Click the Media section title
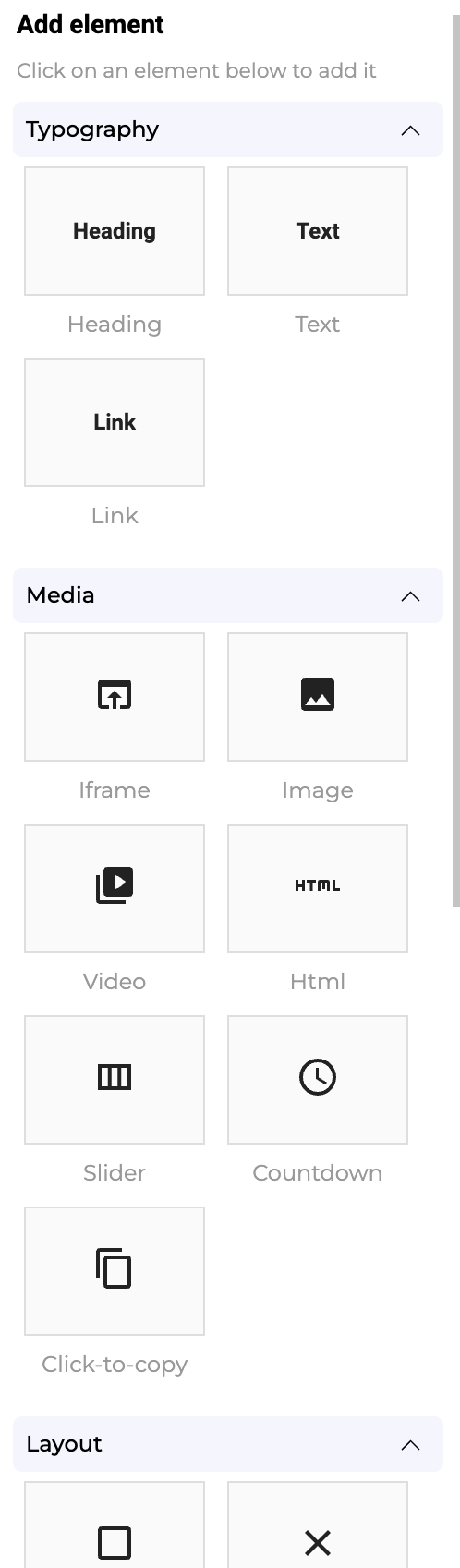460x1568 pixels. (60, 595)
